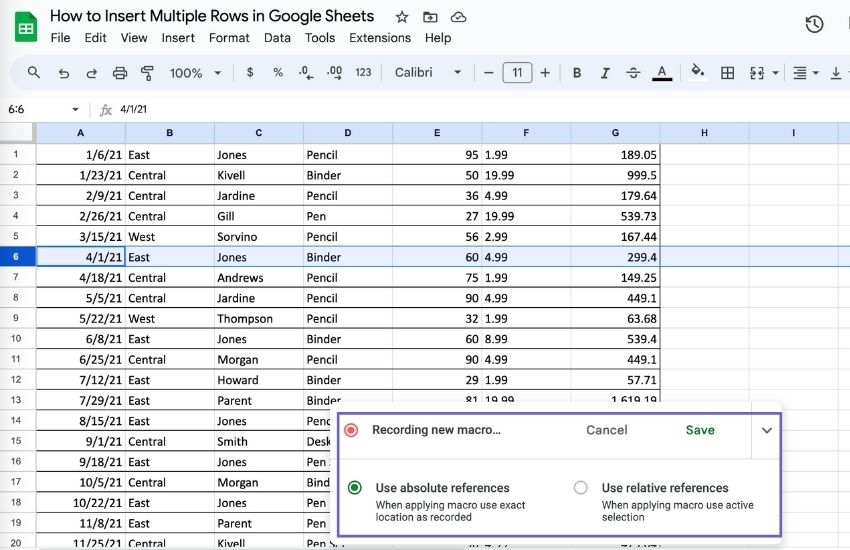The width and height of the screenshot is (850, 550).
Task: Open the Tools menu
Action: click(320, 38)
